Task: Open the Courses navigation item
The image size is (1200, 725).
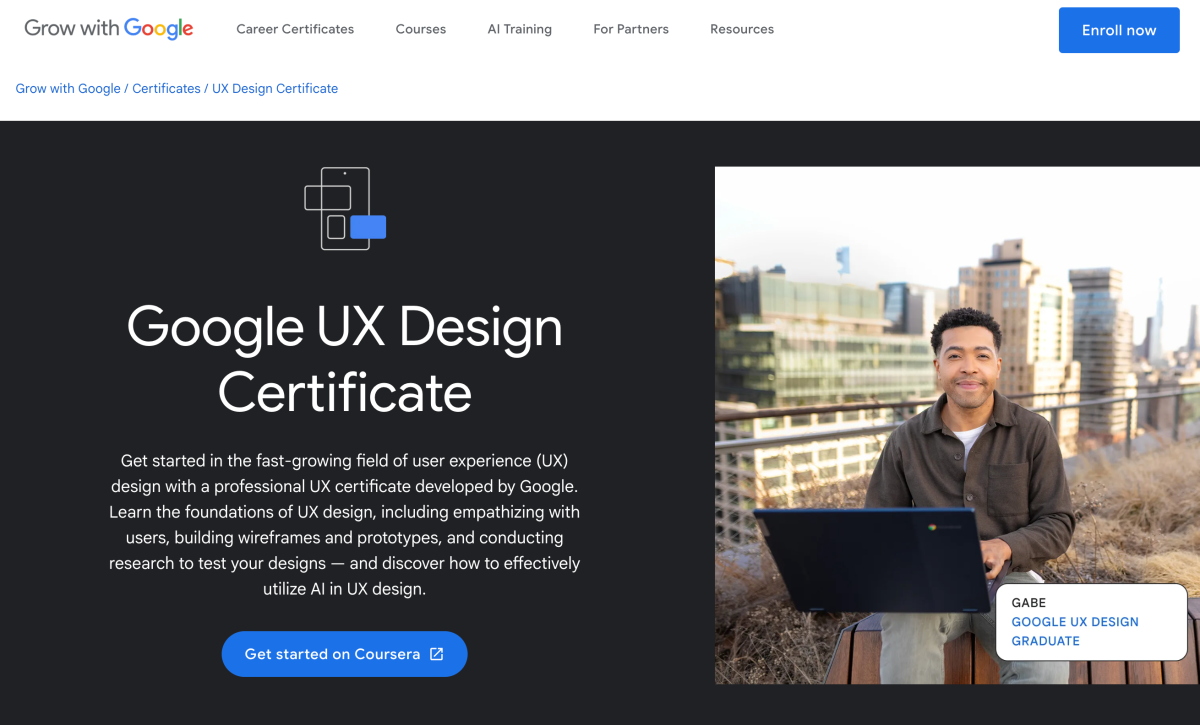Action: 420,29
